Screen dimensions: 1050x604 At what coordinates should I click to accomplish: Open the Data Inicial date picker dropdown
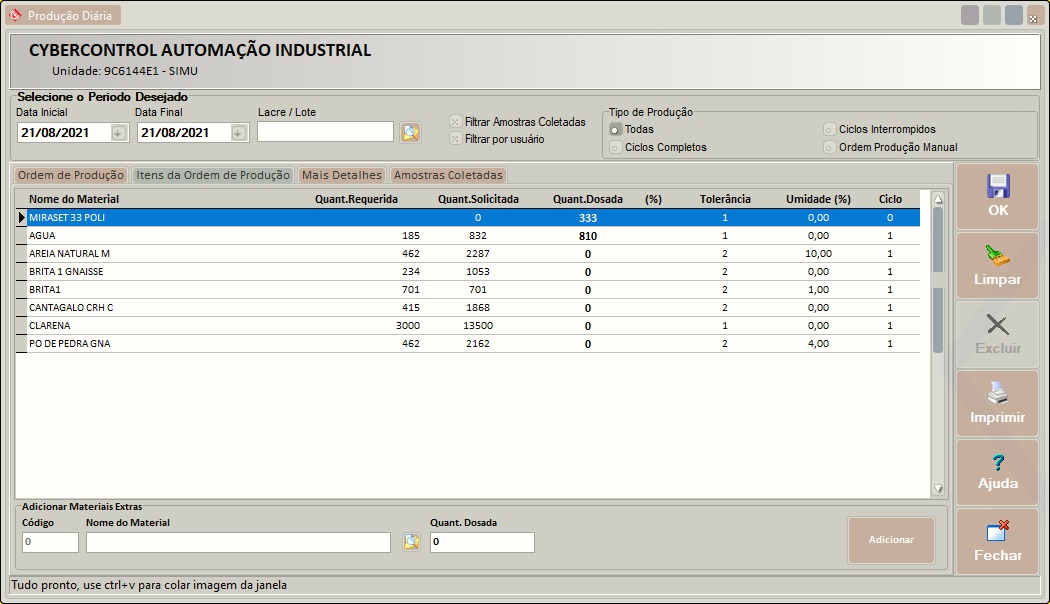(x=118, y=133)
